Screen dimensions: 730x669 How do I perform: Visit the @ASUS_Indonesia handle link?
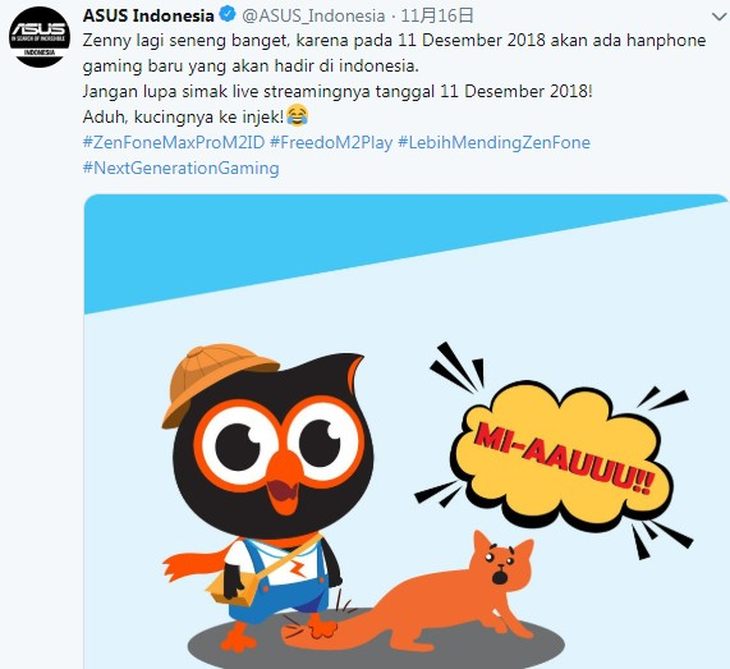coord(313,16)
